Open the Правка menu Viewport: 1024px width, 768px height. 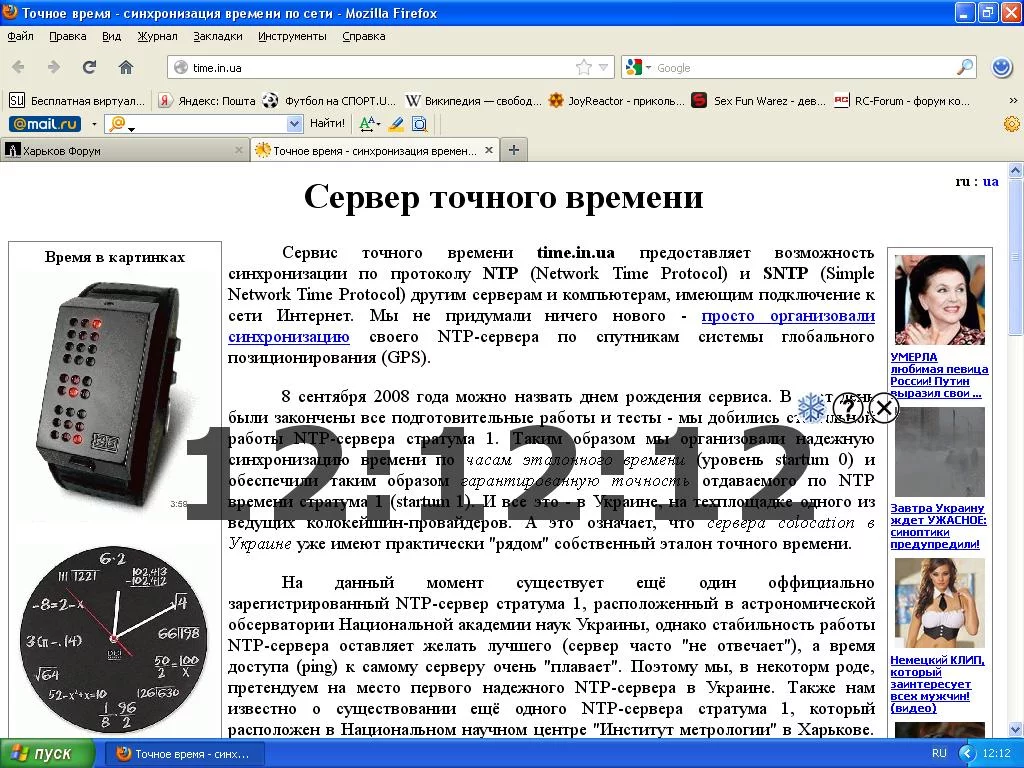coord(68,37)
